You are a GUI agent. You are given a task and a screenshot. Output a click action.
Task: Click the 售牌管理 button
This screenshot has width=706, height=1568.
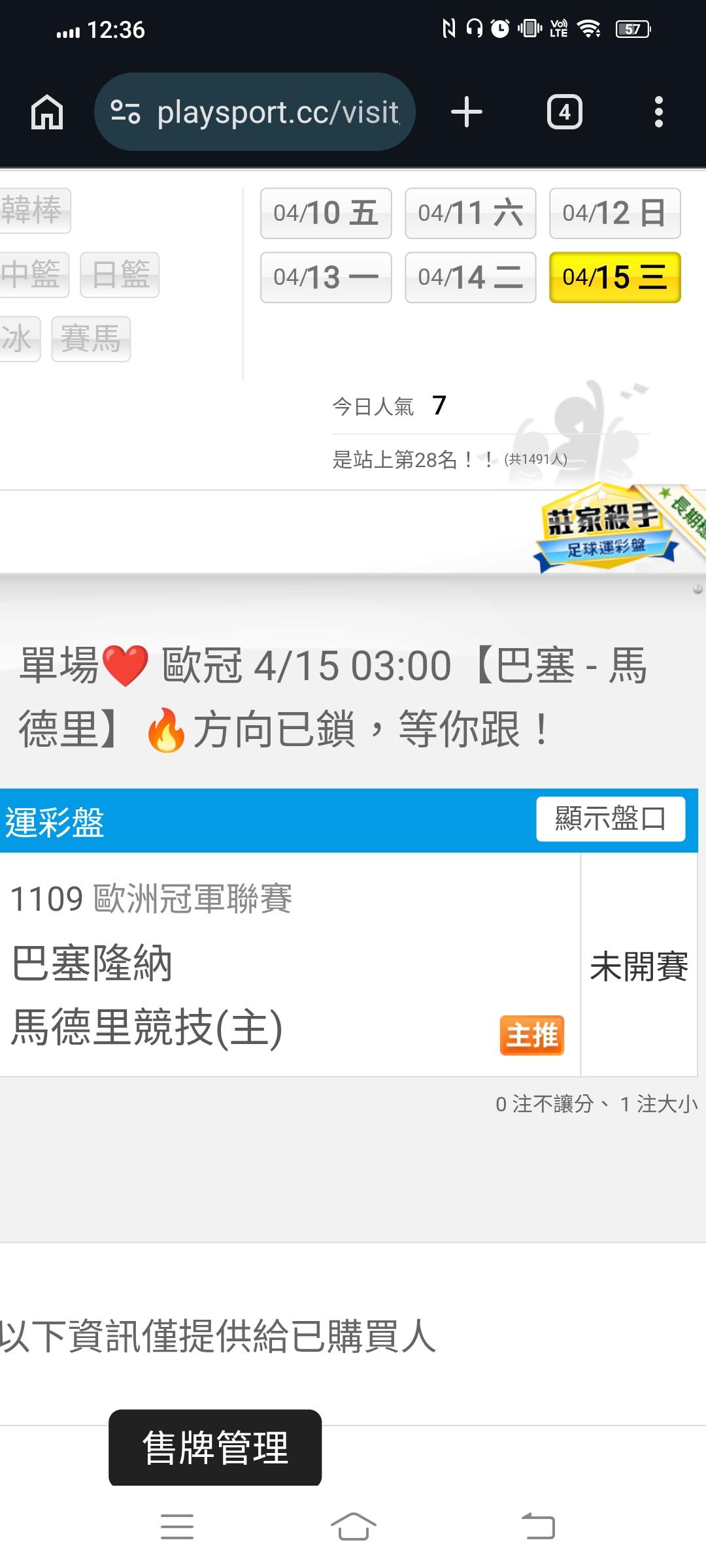[215, 1447]
